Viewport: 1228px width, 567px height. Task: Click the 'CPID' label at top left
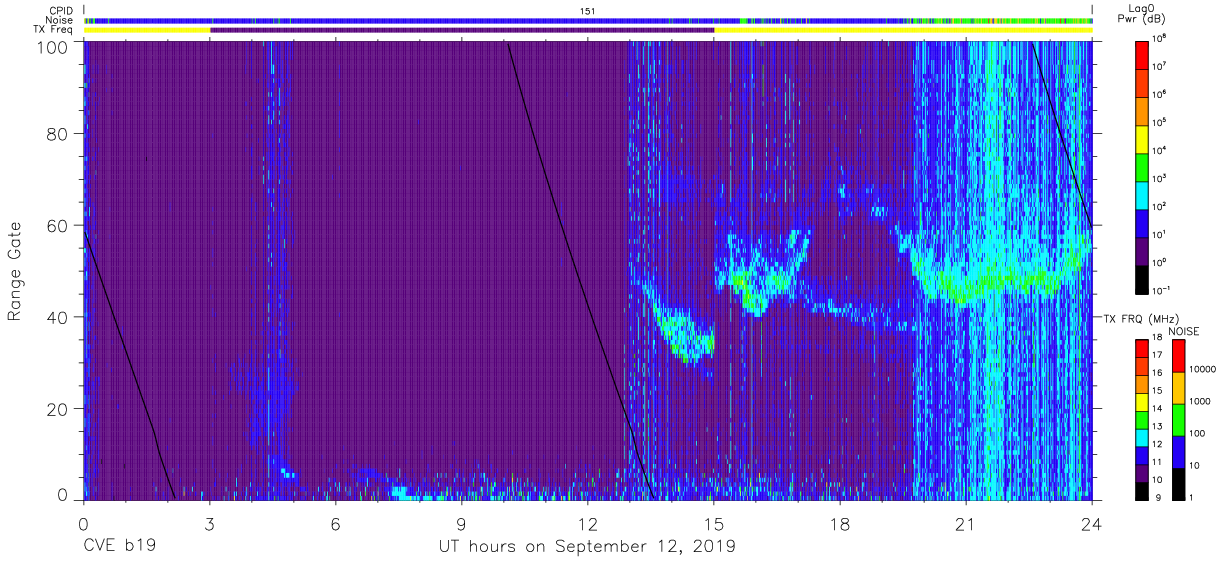point(61,10)
